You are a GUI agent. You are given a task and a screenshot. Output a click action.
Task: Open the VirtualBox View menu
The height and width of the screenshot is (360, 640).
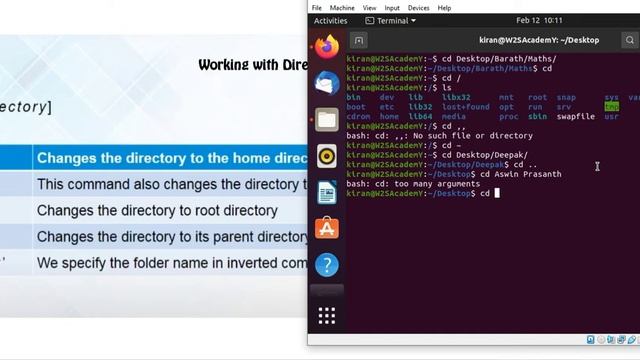(x=369, y=8)
